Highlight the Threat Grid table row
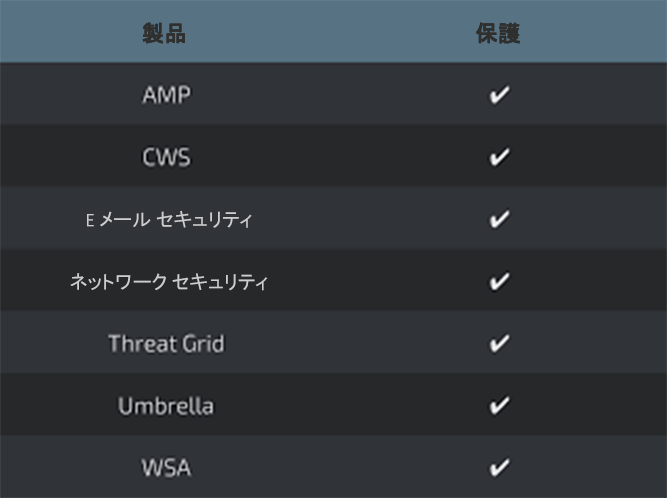 (333, 344)
